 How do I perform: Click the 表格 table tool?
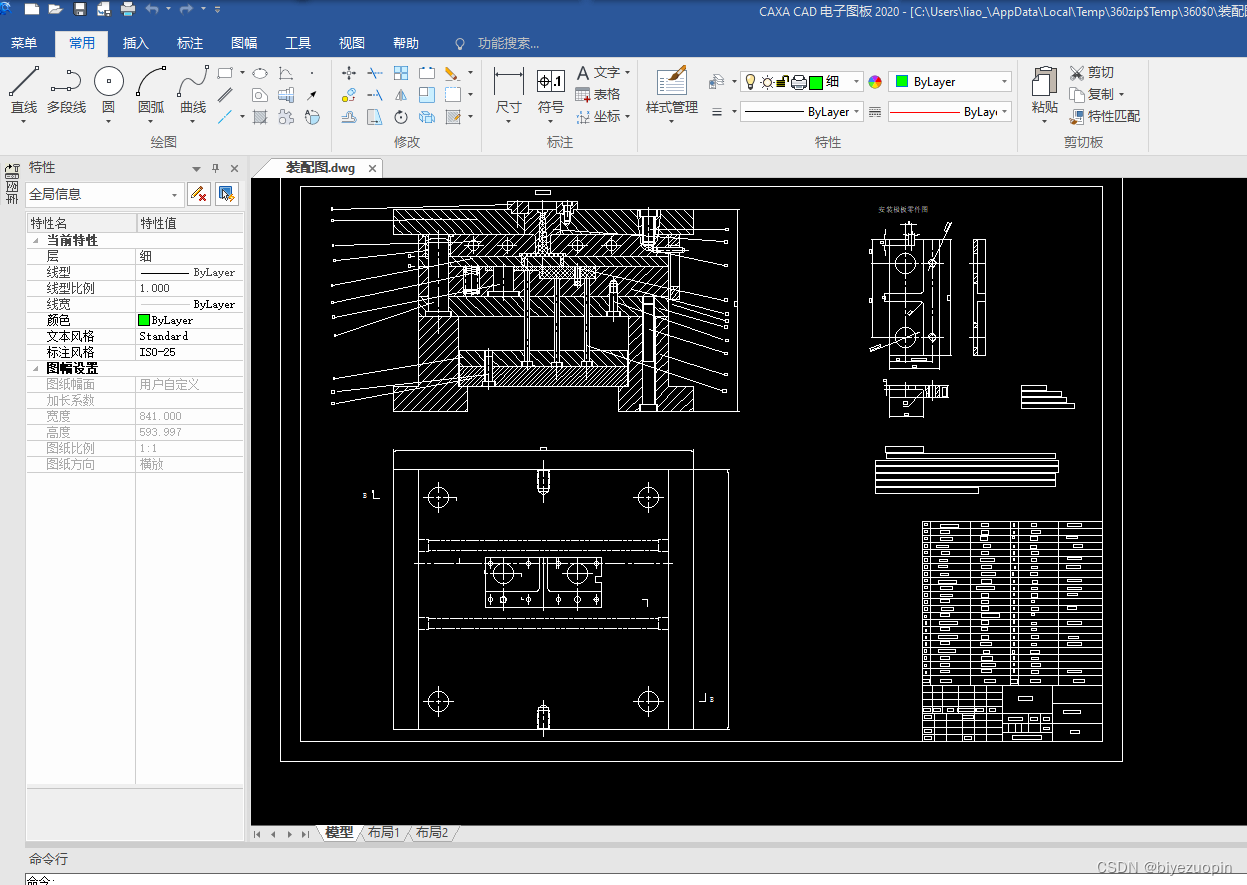(598, 94)
